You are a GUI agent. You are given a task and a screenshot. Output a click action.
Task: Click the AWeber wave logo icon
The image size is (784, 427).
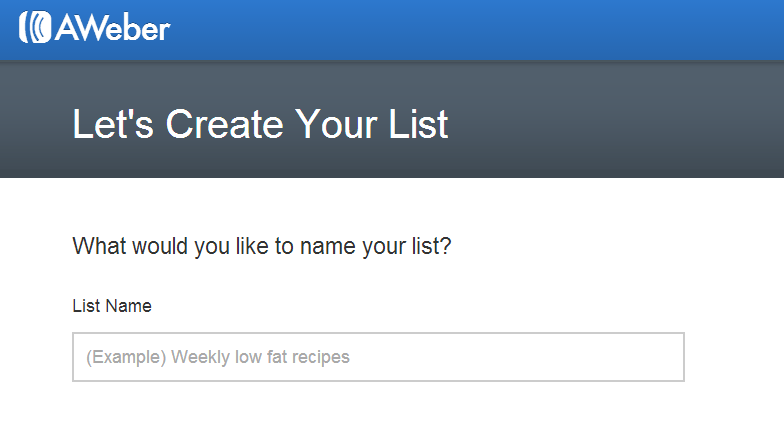click(35, 28)
